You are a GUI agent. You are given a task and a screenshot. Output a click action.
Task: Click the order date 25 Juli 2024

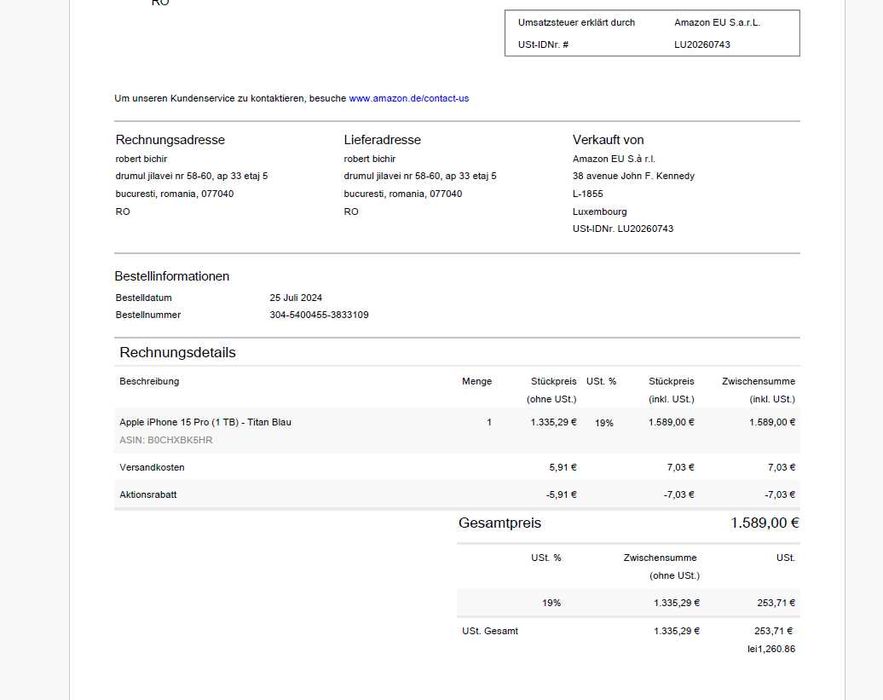pos(296,298)
